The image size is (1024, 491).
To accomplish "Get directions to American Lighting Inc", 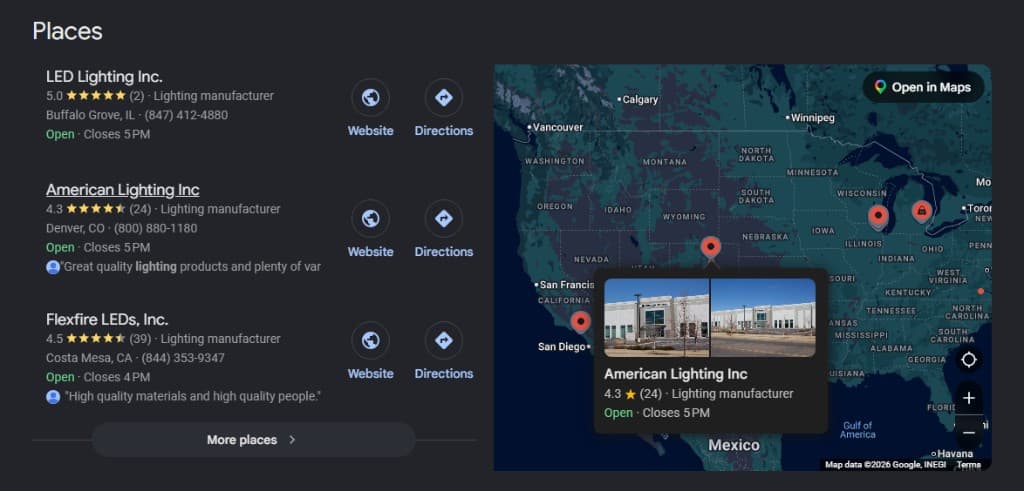I will [x=443, y=219].
